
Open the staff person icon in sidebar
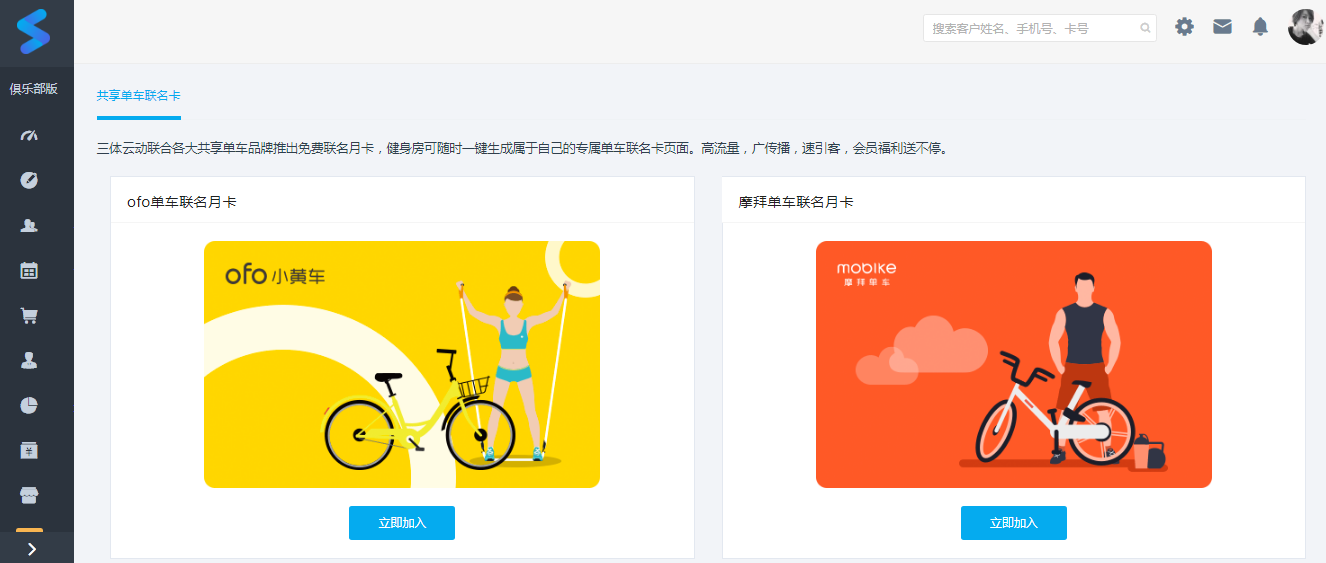pos(29,360)
